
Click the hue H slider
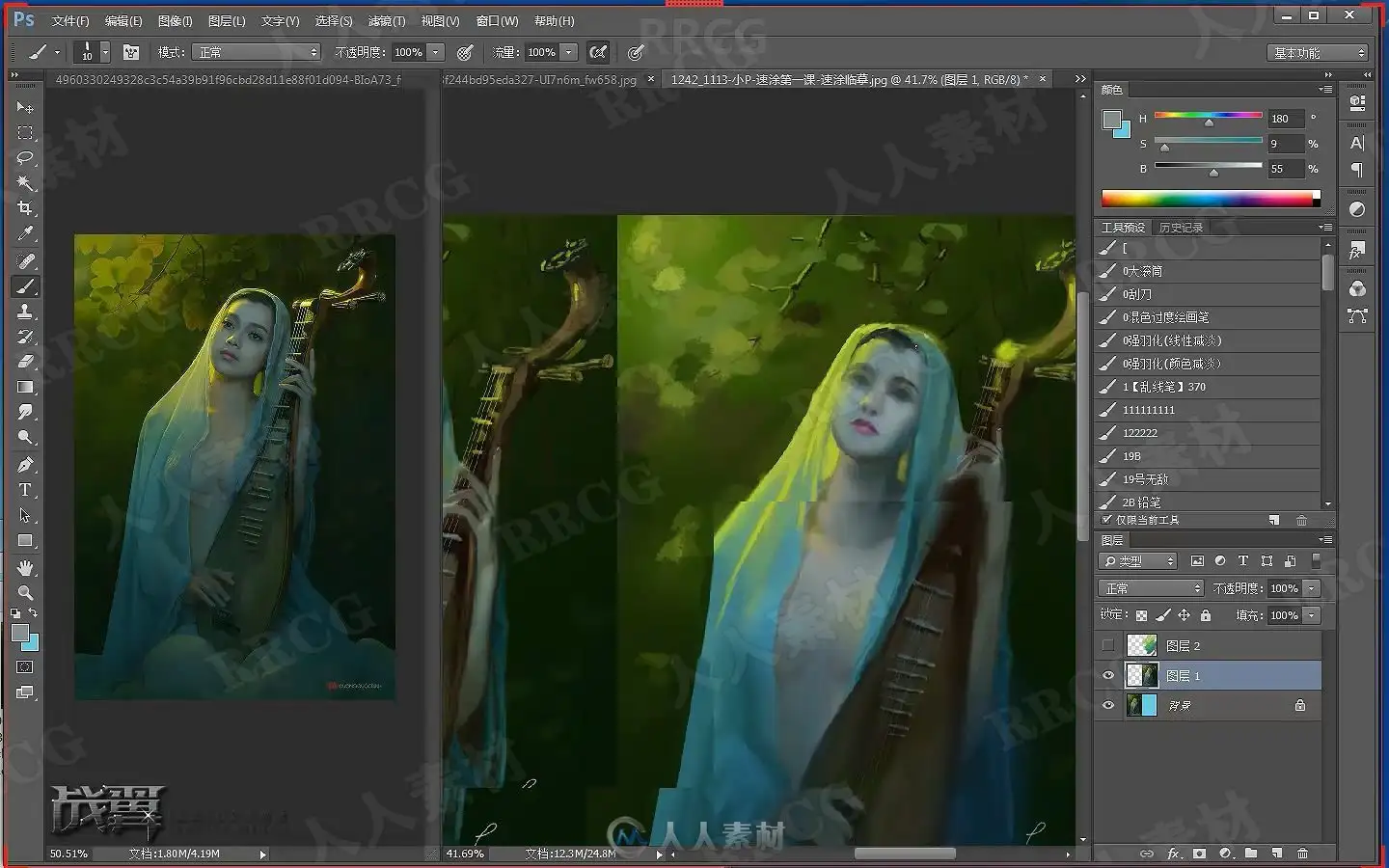[1209, 118]
